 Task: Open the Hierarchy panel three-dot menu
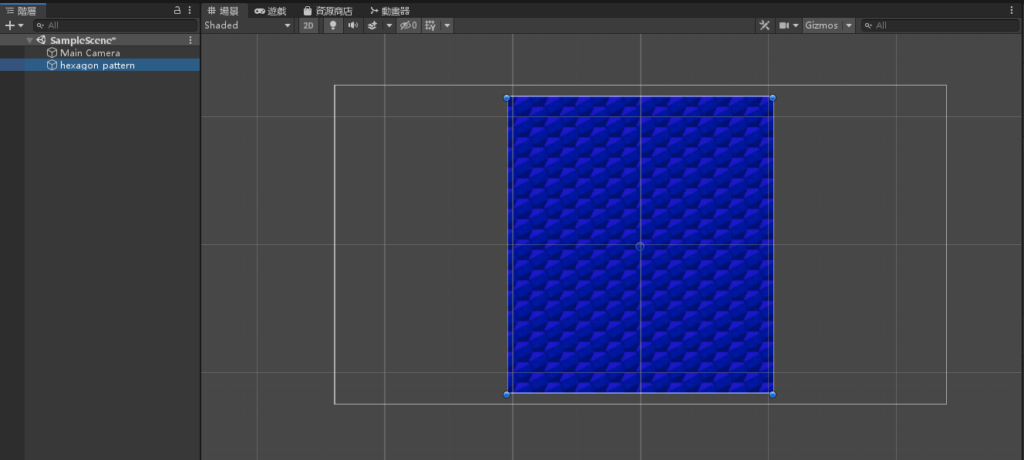tap(190, 10)
